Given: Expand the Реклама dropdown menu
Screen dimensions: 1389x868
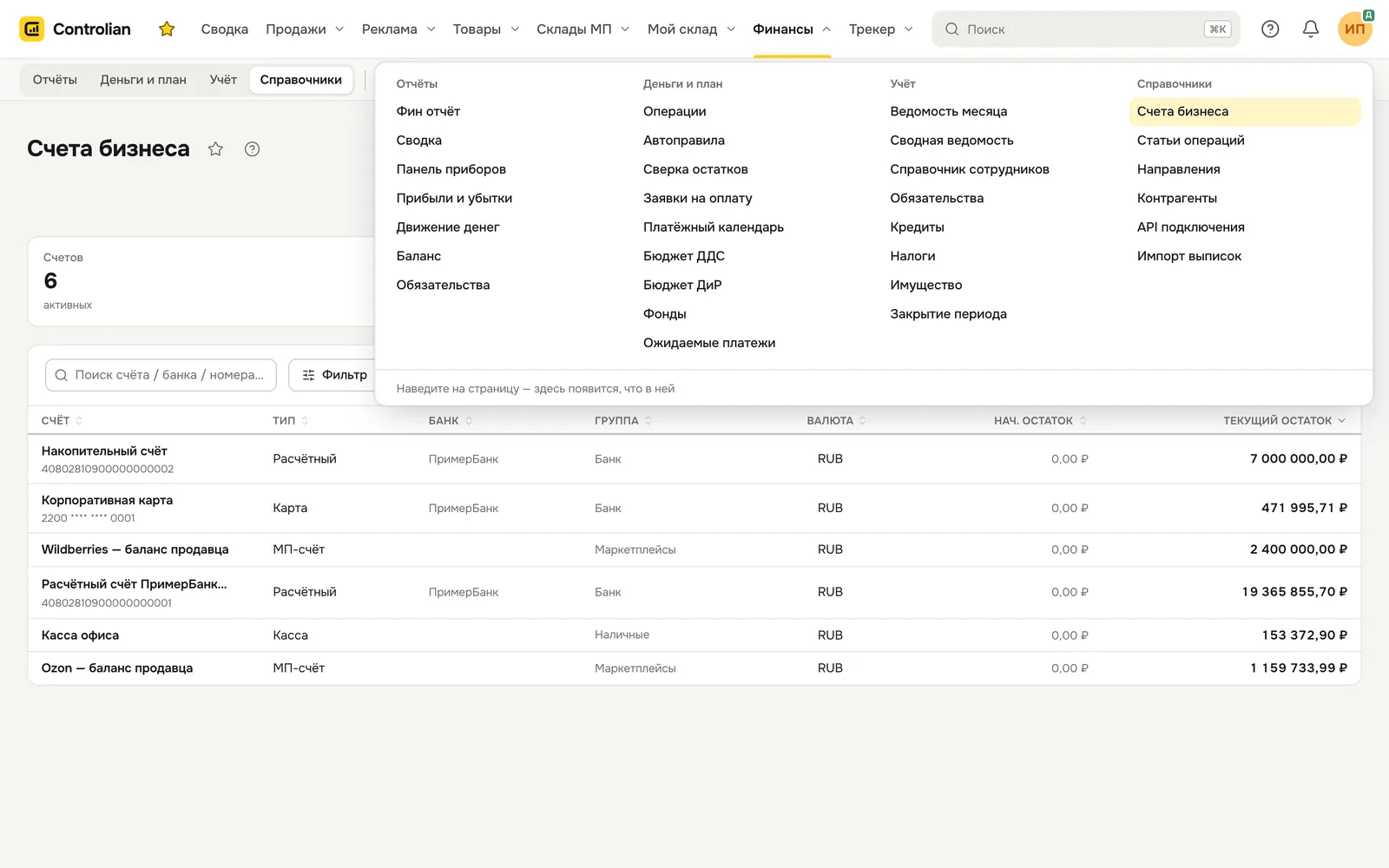Looking at the screenshot, I should coord(398,30).
